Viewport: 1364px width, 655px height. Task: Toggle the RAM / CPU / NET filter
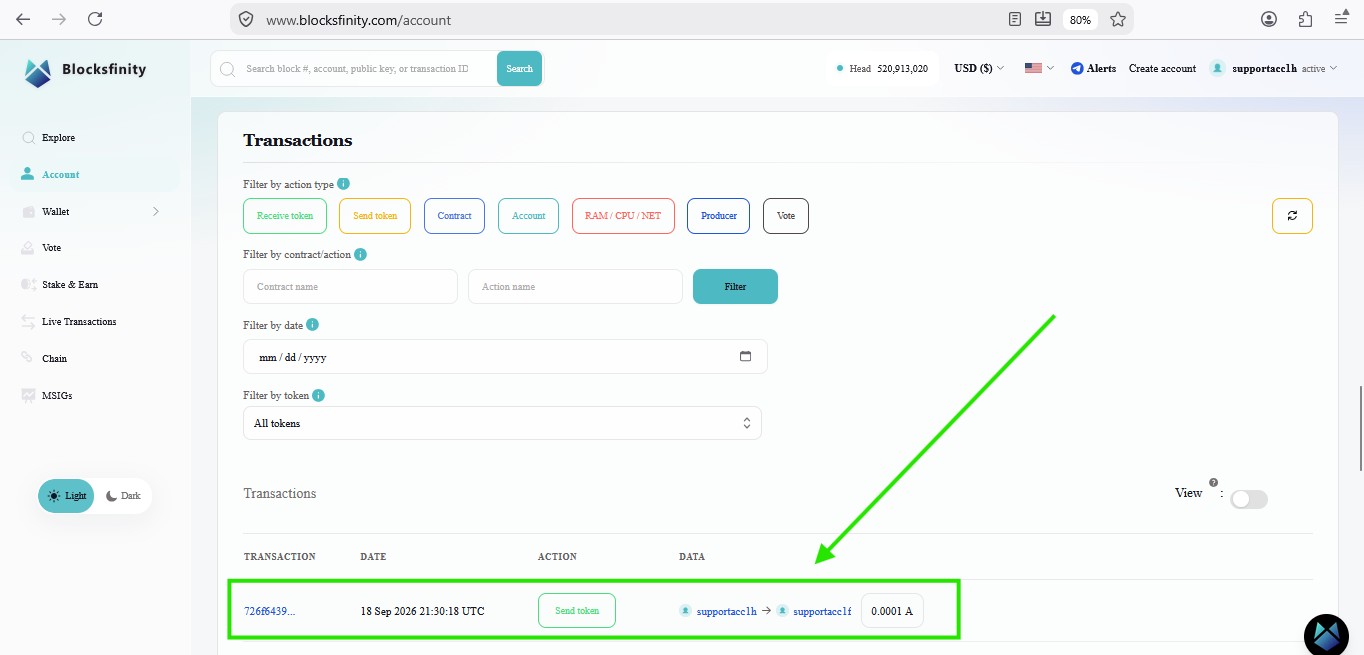coord(623,216)
